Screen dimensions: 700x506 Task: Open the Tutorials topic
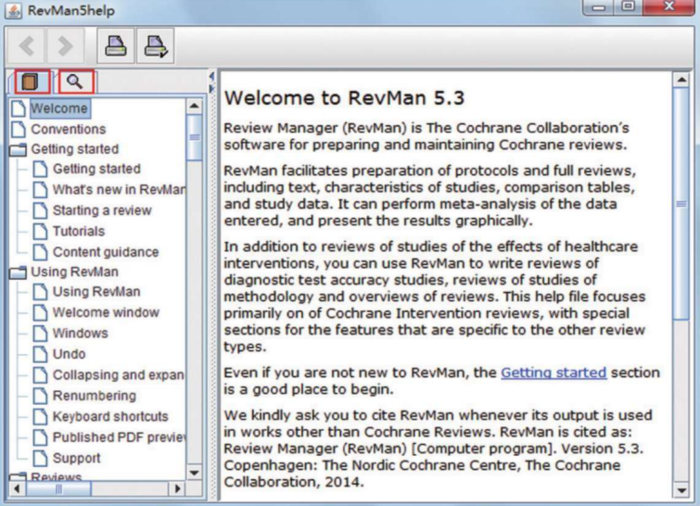point(79,231)
